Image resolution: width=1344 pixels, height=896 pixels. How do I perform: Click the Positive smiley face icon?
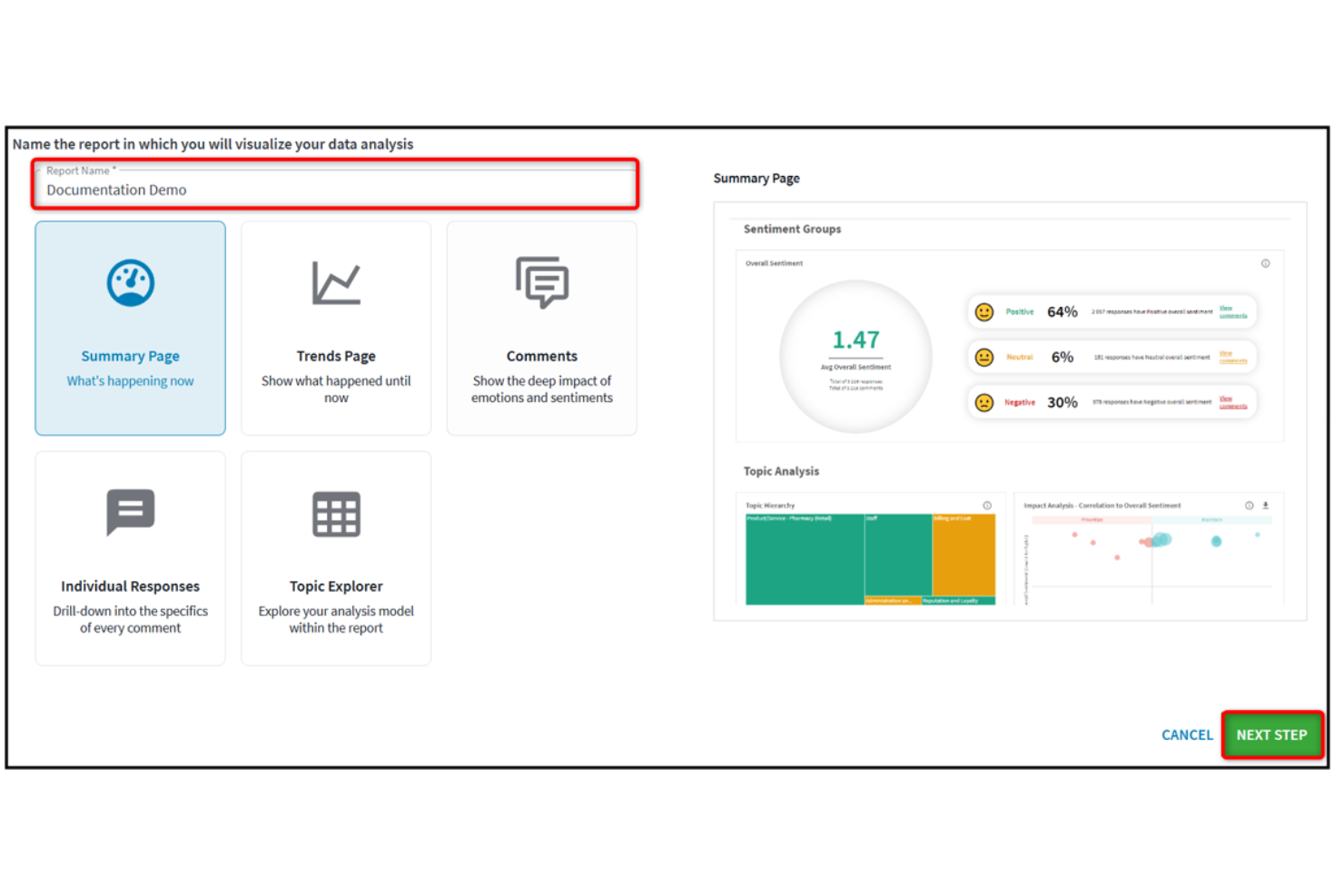point(984,312)
